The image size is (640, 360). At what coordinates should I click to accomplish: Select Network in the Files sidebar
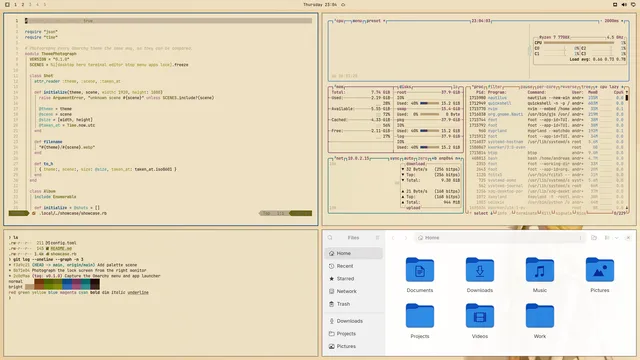pos(353,291)
